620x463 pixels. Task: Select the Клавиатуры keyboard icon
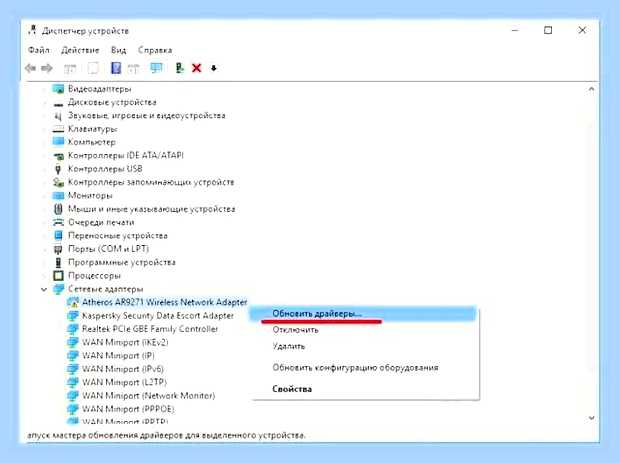pos(58,129)
